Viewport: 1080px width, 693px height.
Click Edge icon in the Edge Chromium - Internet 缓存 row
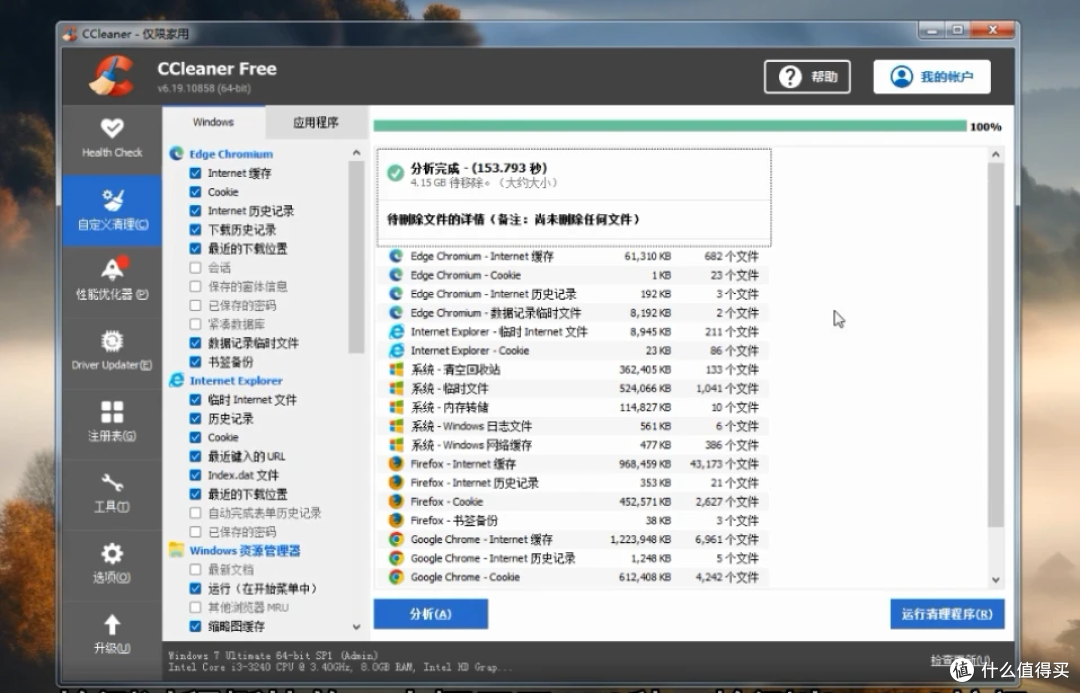tap(396, 256)
